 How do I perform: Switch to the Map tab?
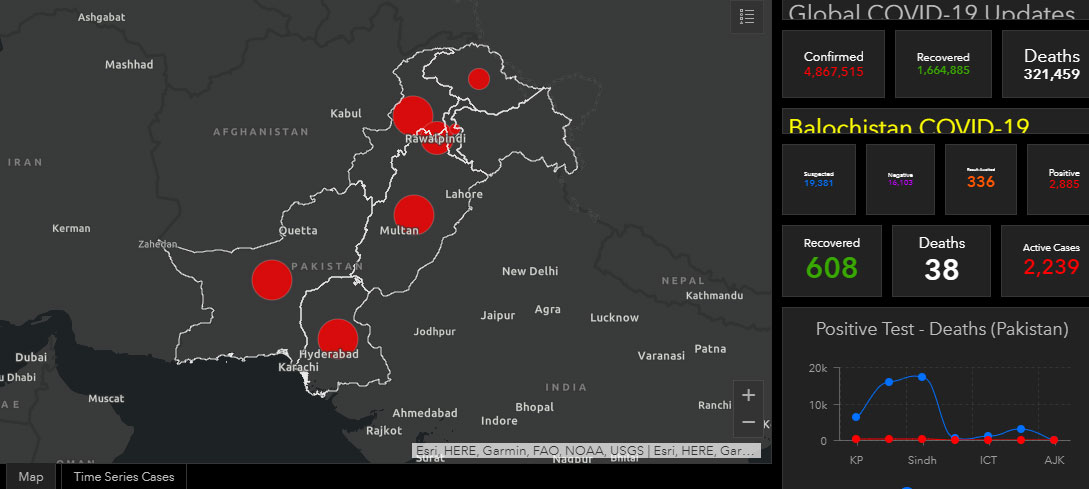tap(31, 477)
